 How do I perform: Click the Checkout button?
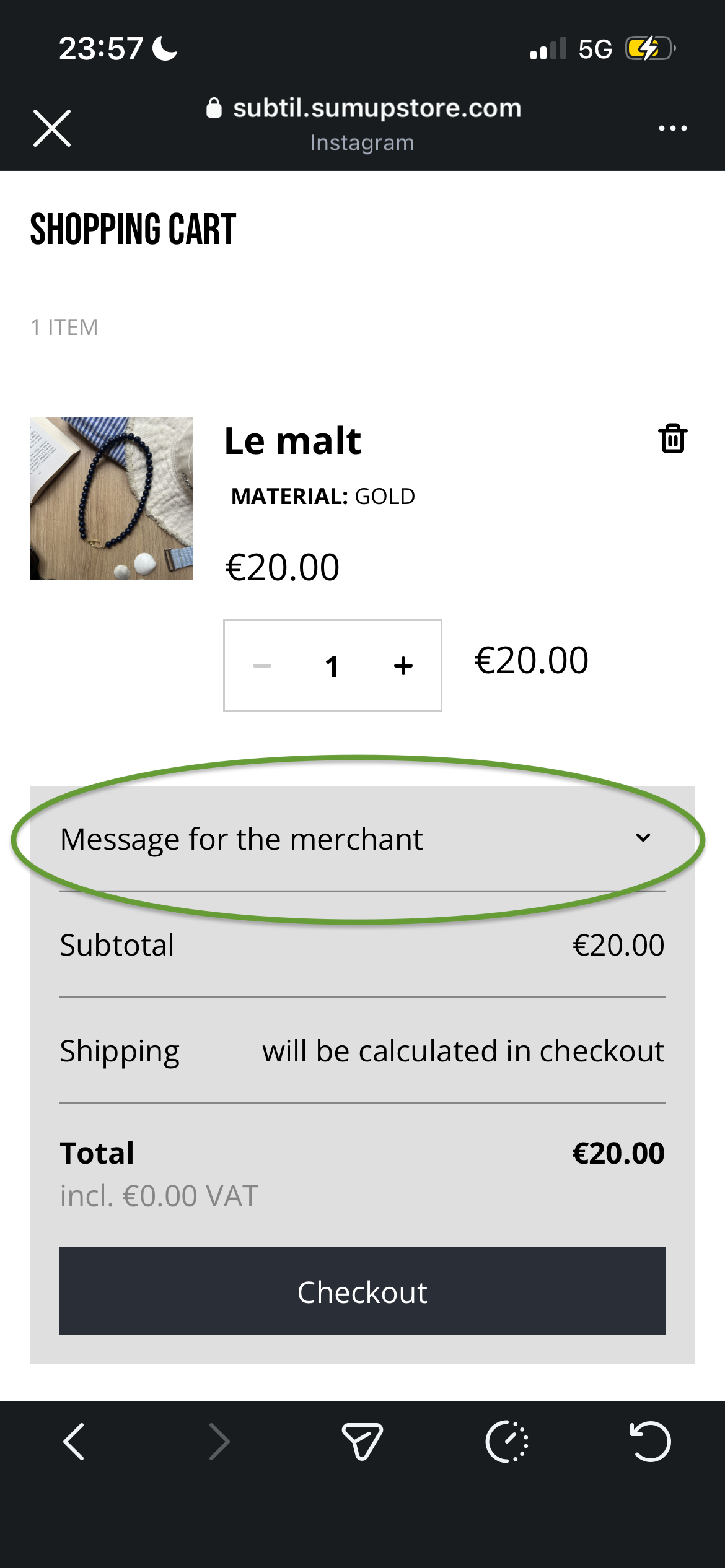click(x=362, y=1291)
